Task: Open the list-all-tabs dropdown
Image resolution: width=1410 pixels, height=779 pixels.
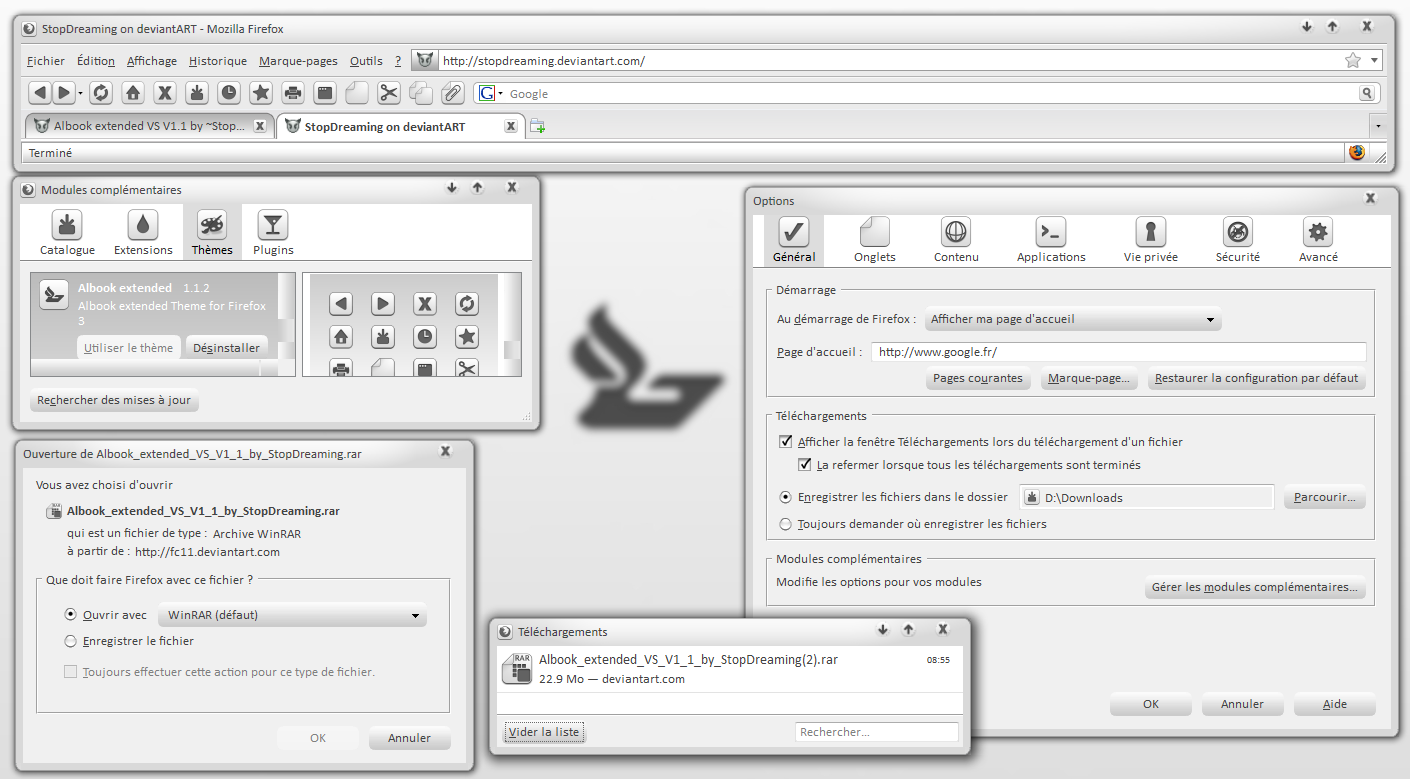Action: [1377, 127]
